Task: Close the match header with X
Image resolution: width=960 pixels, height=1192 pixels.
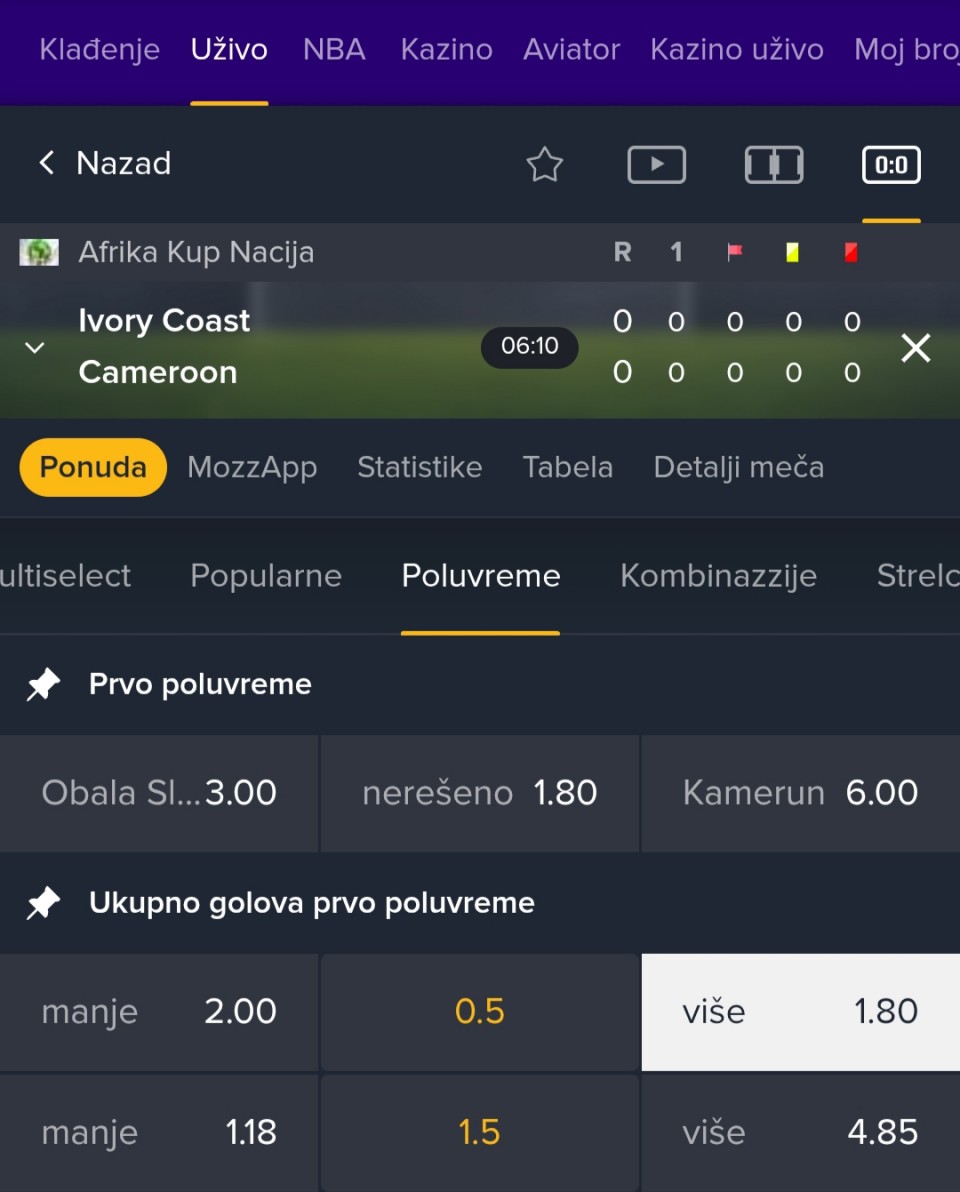Action: tap(916, 348)
